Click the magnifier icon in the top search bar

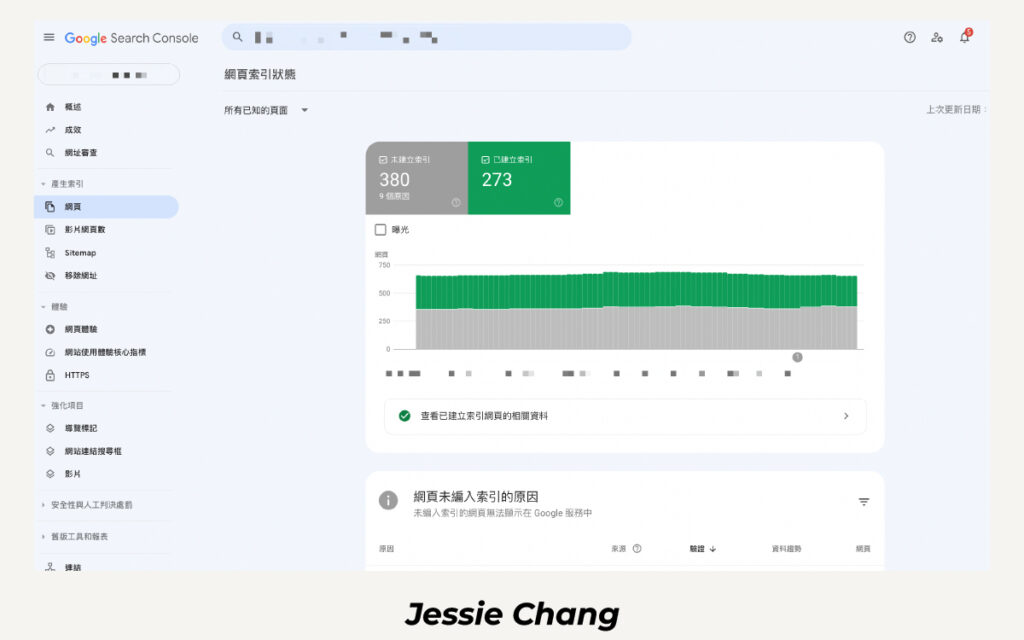[238, 37]
